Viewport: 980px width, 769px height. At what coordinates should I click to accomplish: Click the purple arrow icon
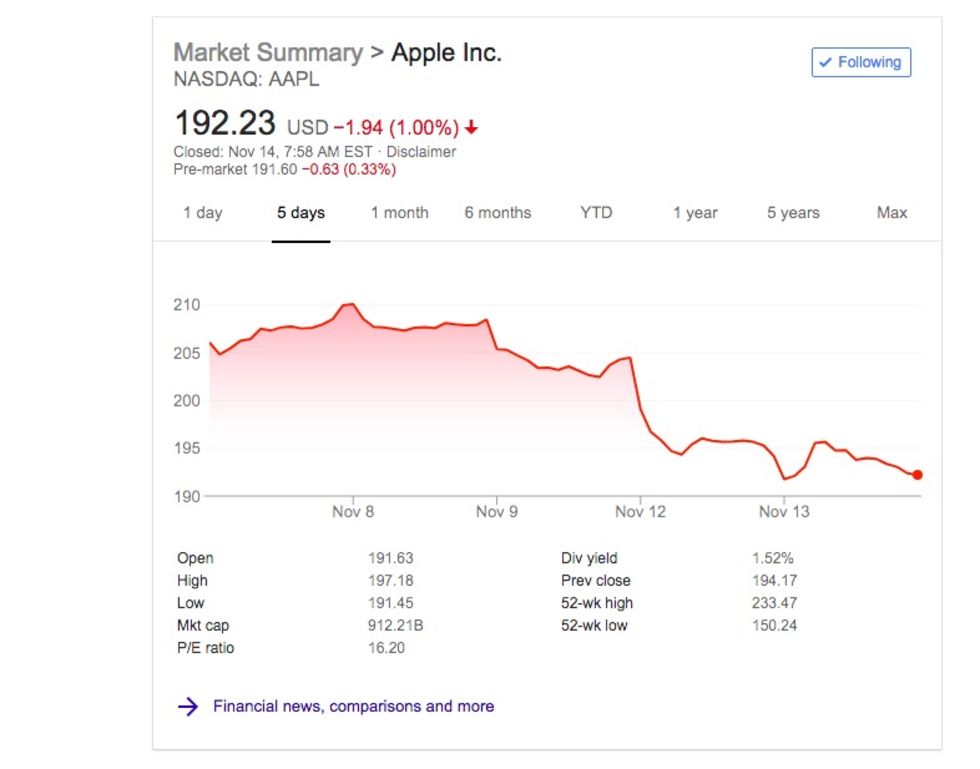tap(187, 707)
